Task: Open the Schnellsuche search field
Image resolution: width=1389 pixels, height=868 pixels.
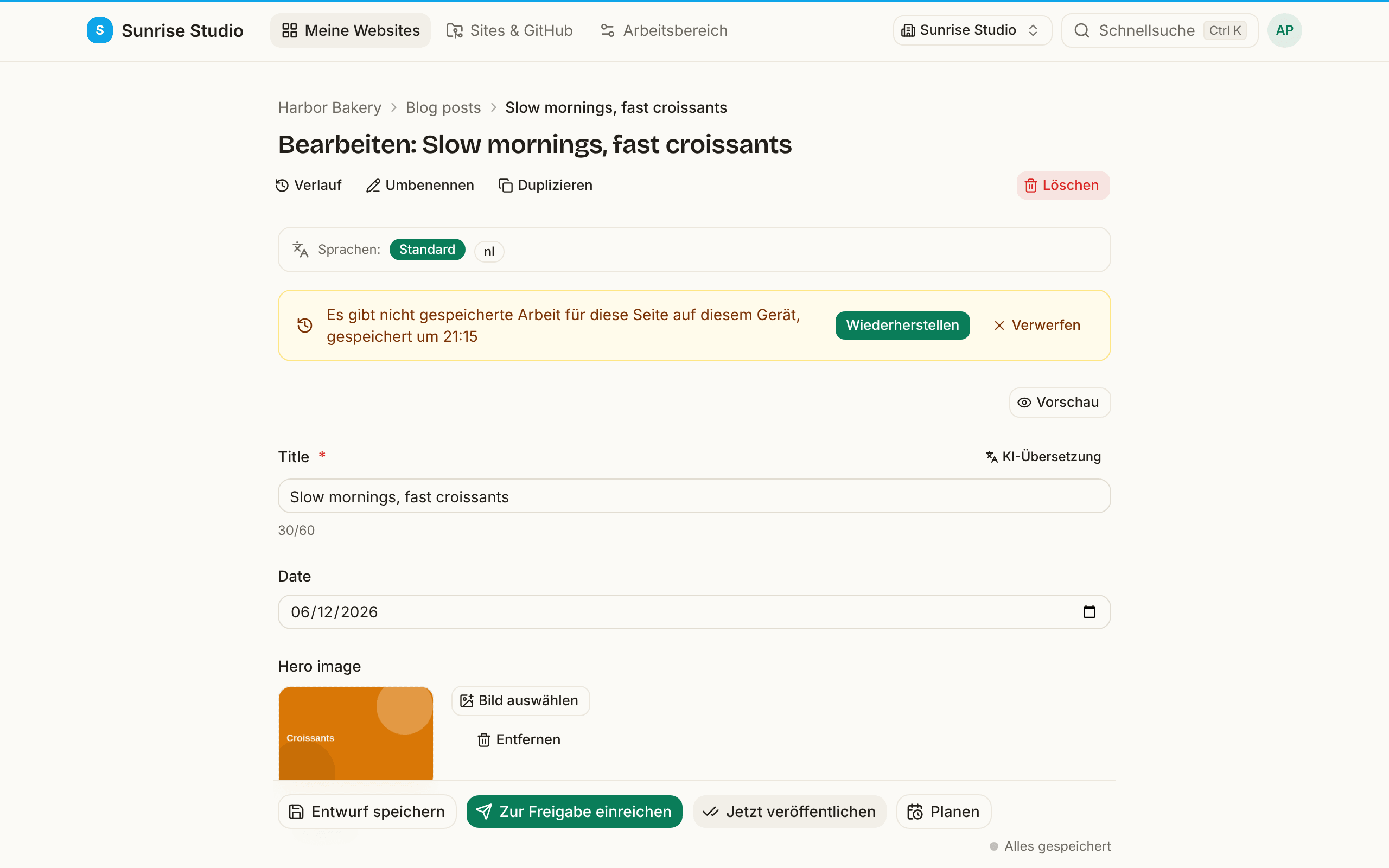Action: [1159, 30]
